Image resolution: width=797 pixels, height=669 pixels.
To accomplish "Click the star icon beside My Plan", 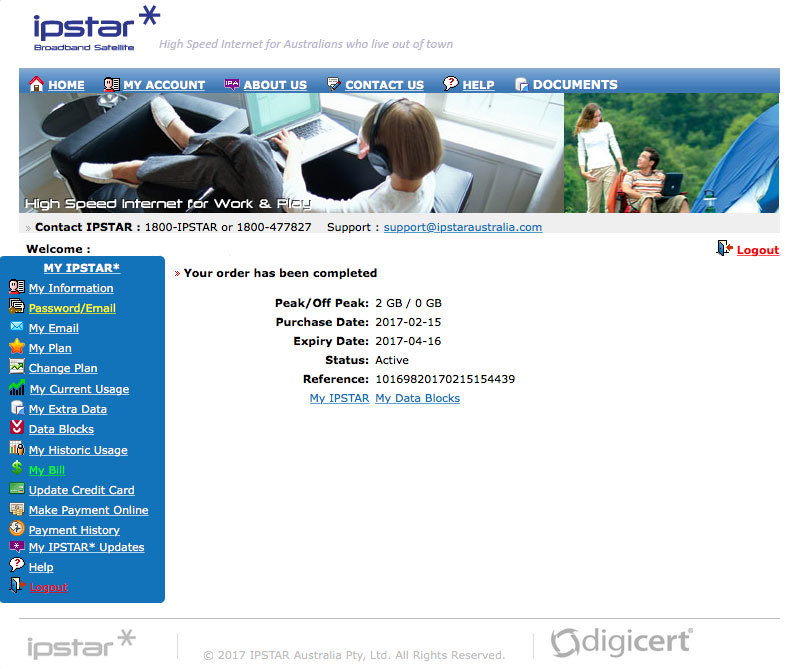I will coord(17,346).
